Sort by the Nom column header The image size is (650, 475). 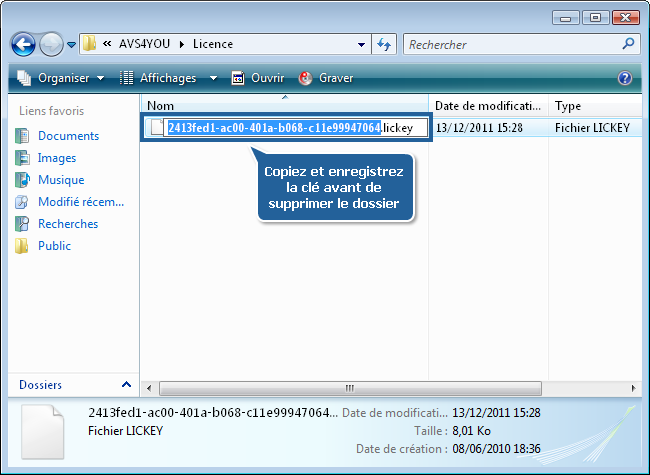click(x=284, y=106)
